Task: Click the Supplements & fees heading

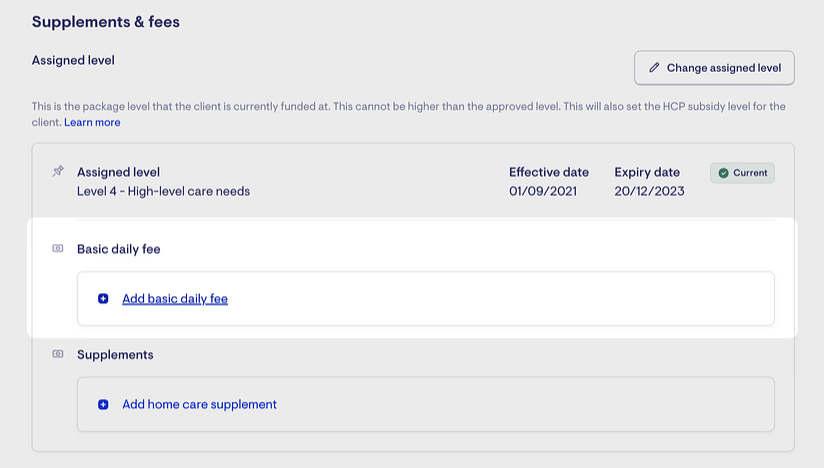Action: (106, 21)
